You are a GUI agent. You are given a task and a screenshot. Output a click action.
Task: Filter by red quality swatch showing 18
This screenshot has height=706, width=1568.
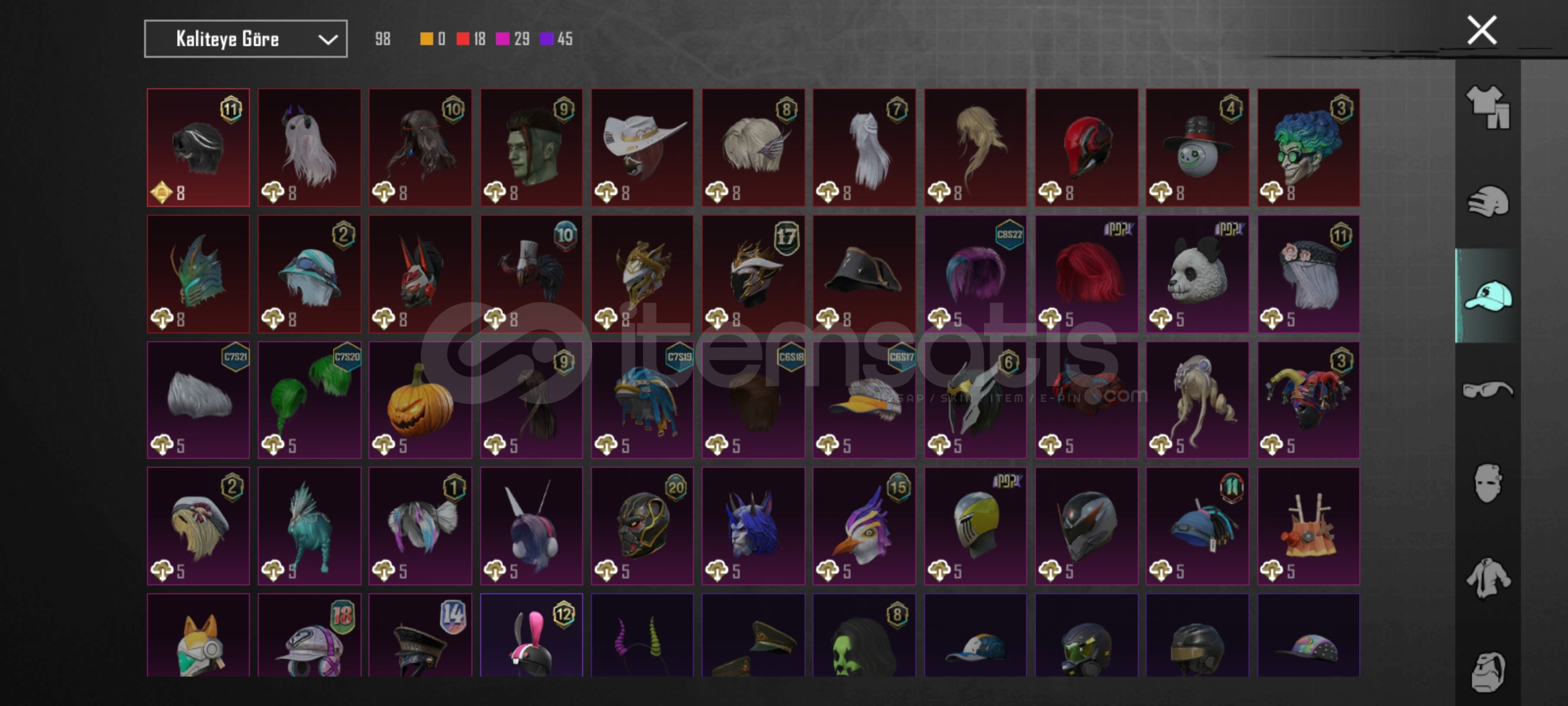click(x=463, y=39)
